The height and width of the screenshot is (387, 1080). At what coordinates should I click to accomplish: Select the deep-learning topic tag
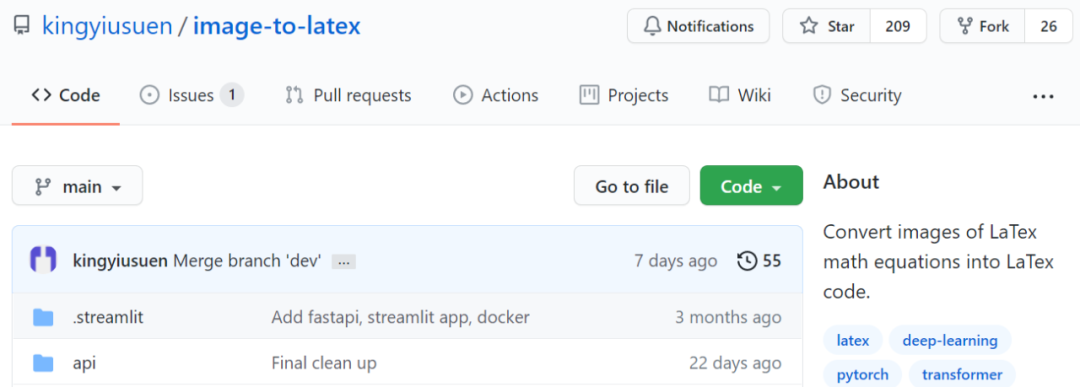pos(950,340)
